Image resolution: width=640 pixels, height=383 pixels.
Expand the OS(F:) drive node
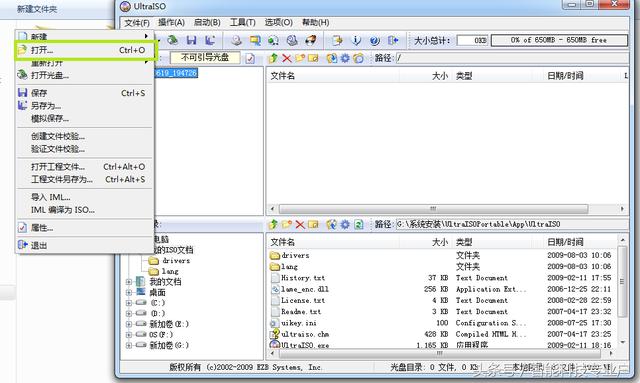coord(129,335)
